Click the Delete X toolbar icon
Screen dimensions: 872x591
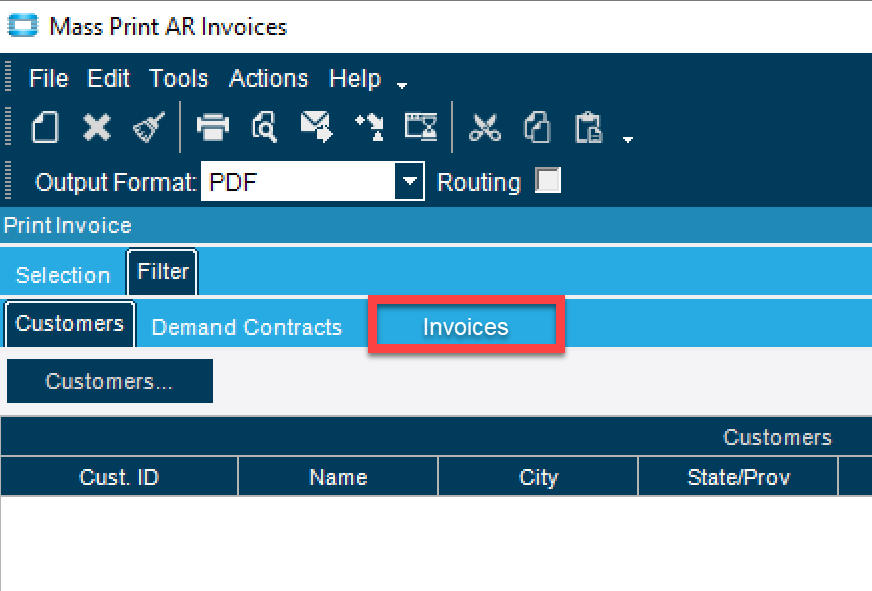coord(97,127)
